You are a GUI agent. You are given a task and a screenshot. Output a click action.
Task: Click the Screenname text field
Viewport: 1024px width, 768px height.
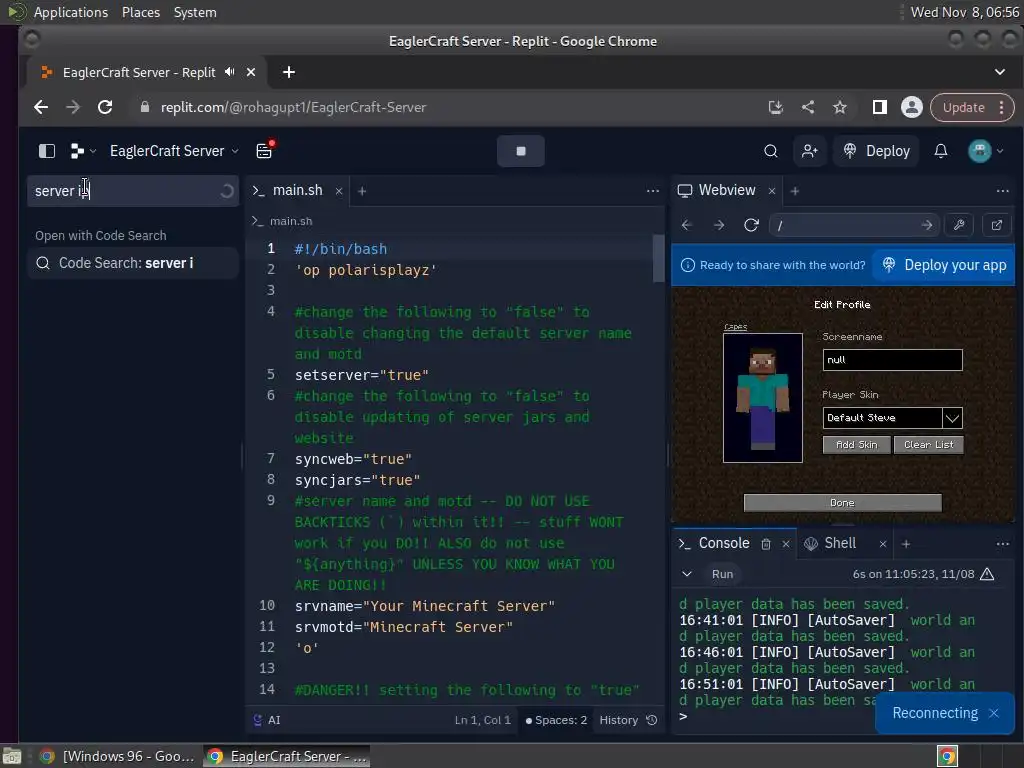[x=892, y=360]
